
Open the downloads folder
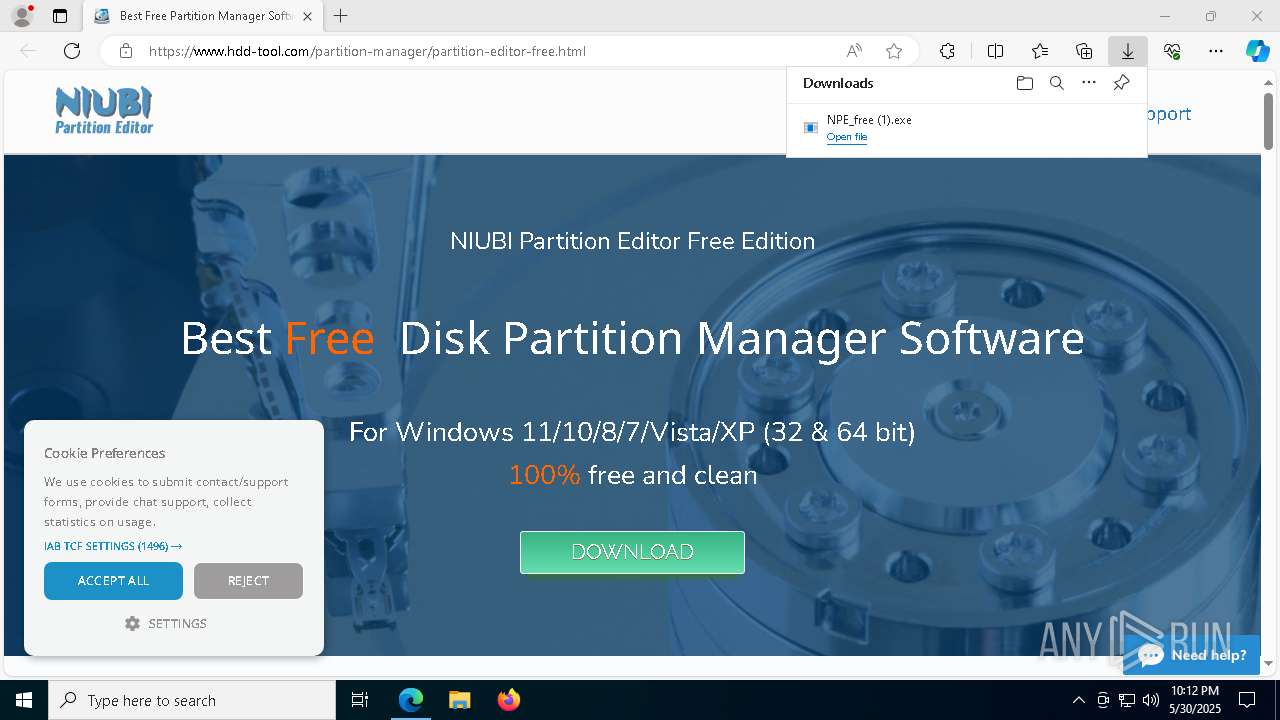[1024, 83]
